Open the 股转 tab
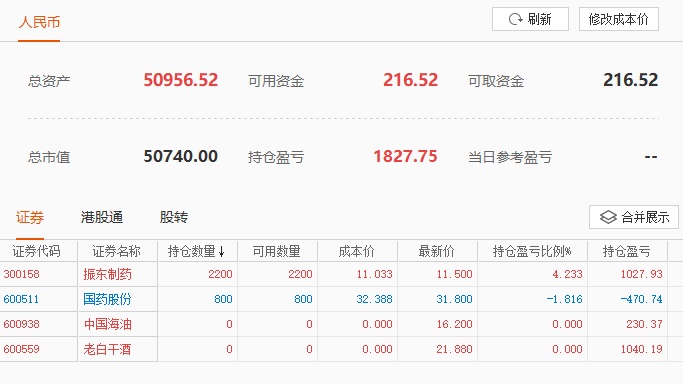683x384 pixels. click(x=173, y=217)
